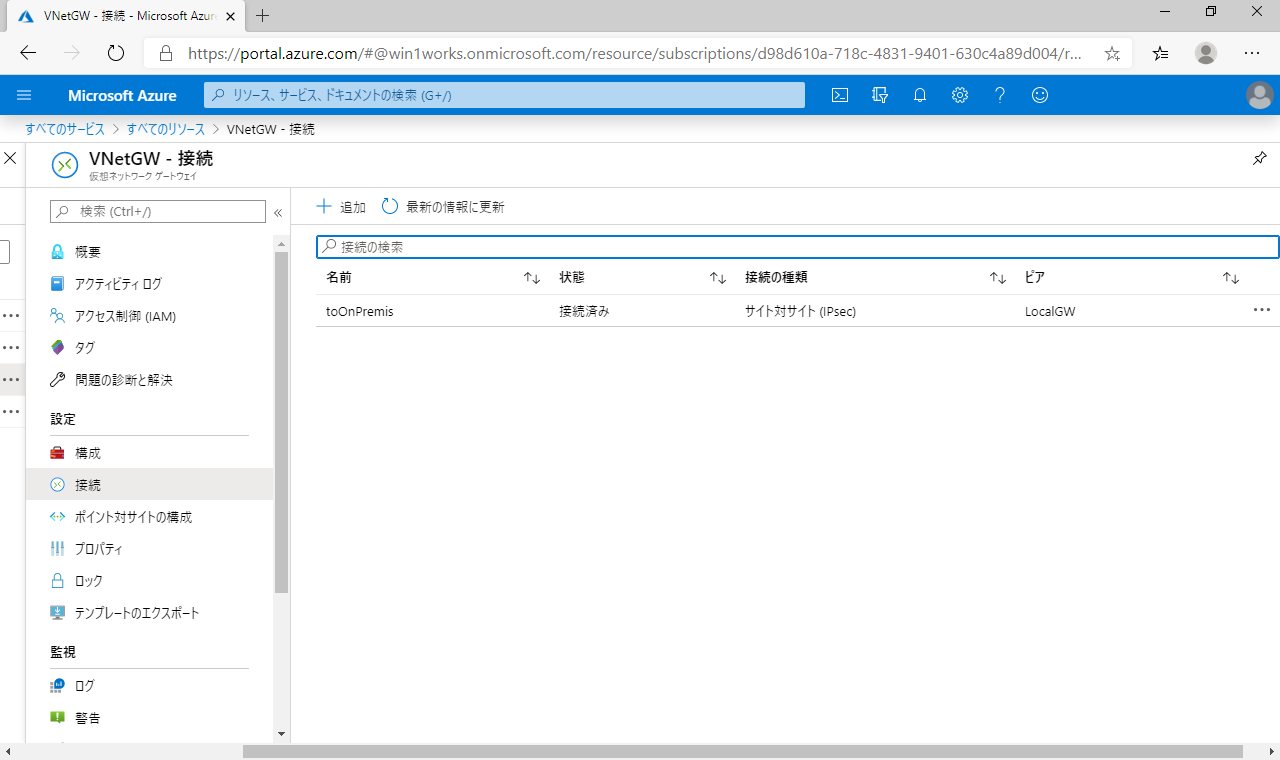This screenshot has height=760, width=1280.
Task: Open 構成 menu item
Action: coord(150,453)
